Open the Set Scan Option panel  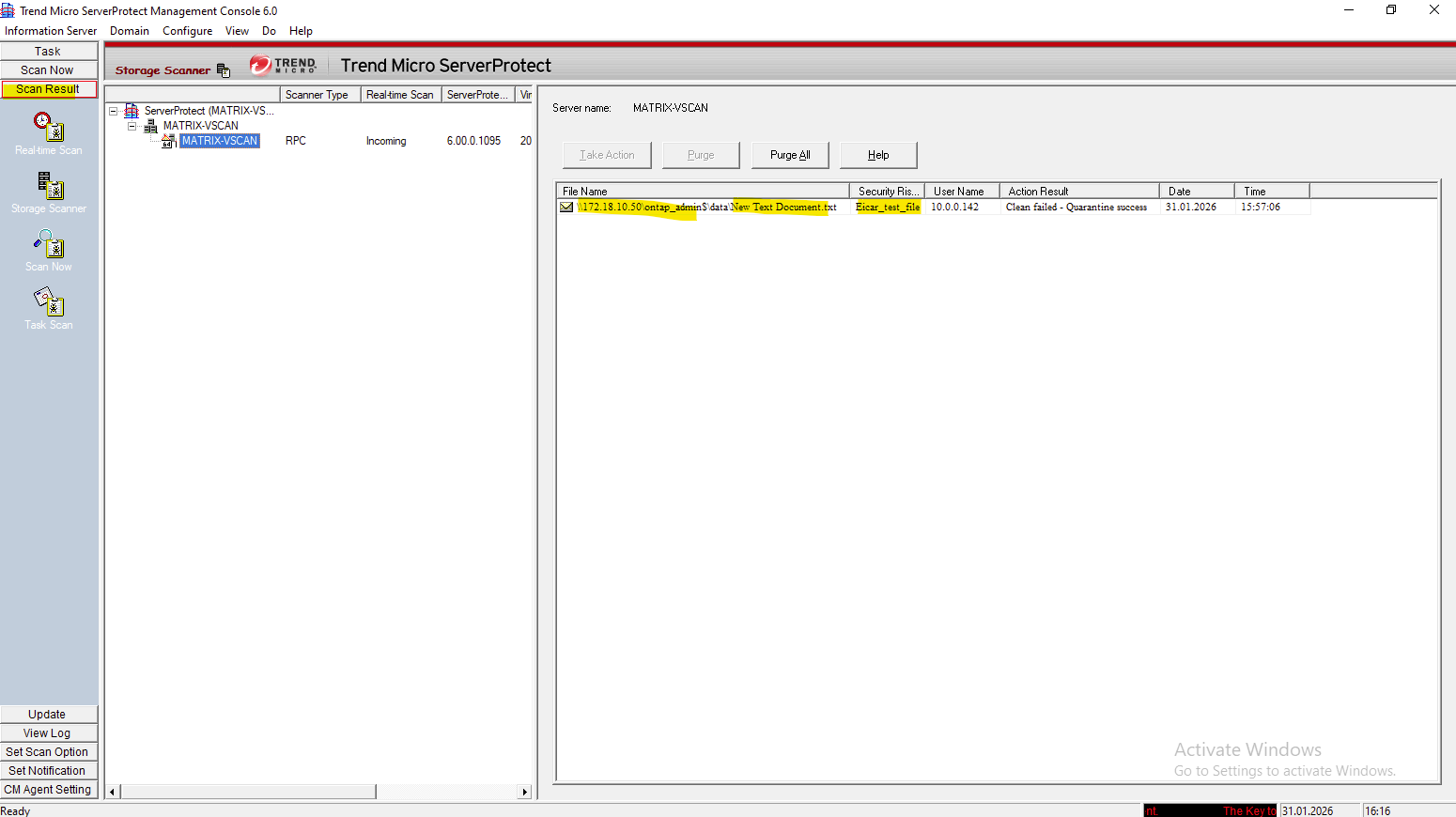coord(48,752)
